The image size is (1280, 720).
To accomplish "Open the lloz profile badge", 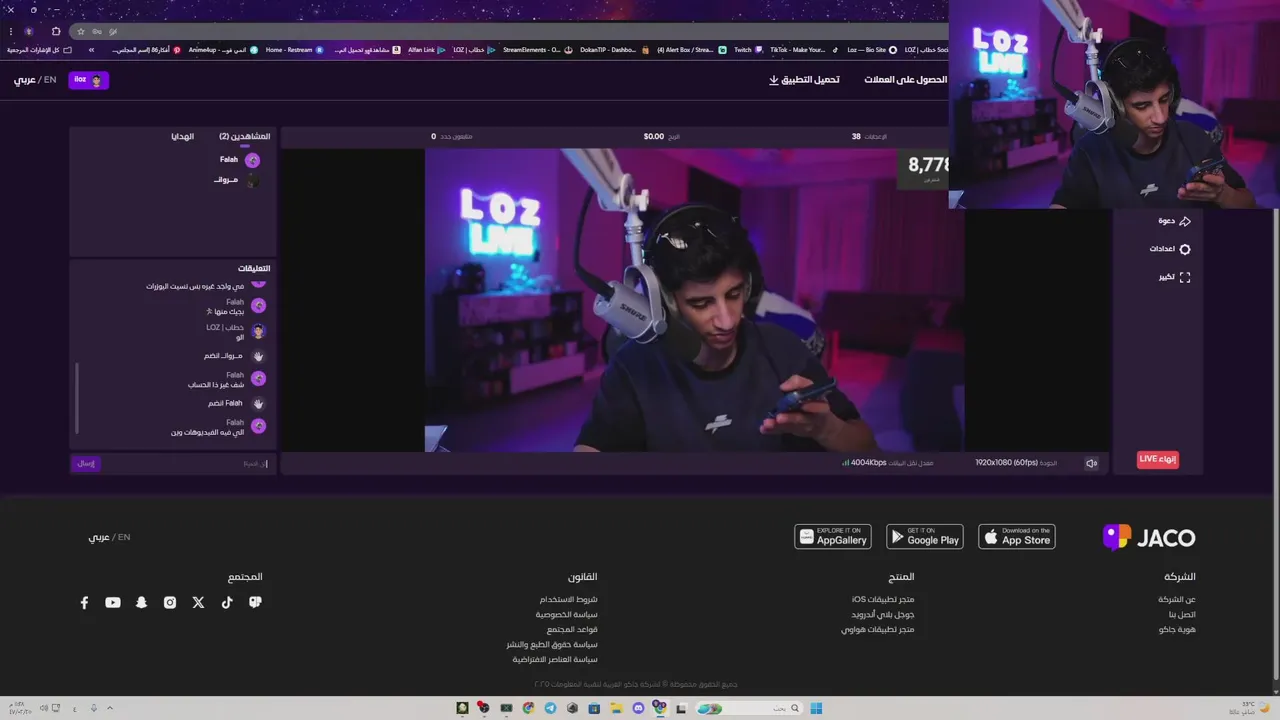I will coord(88,80).
